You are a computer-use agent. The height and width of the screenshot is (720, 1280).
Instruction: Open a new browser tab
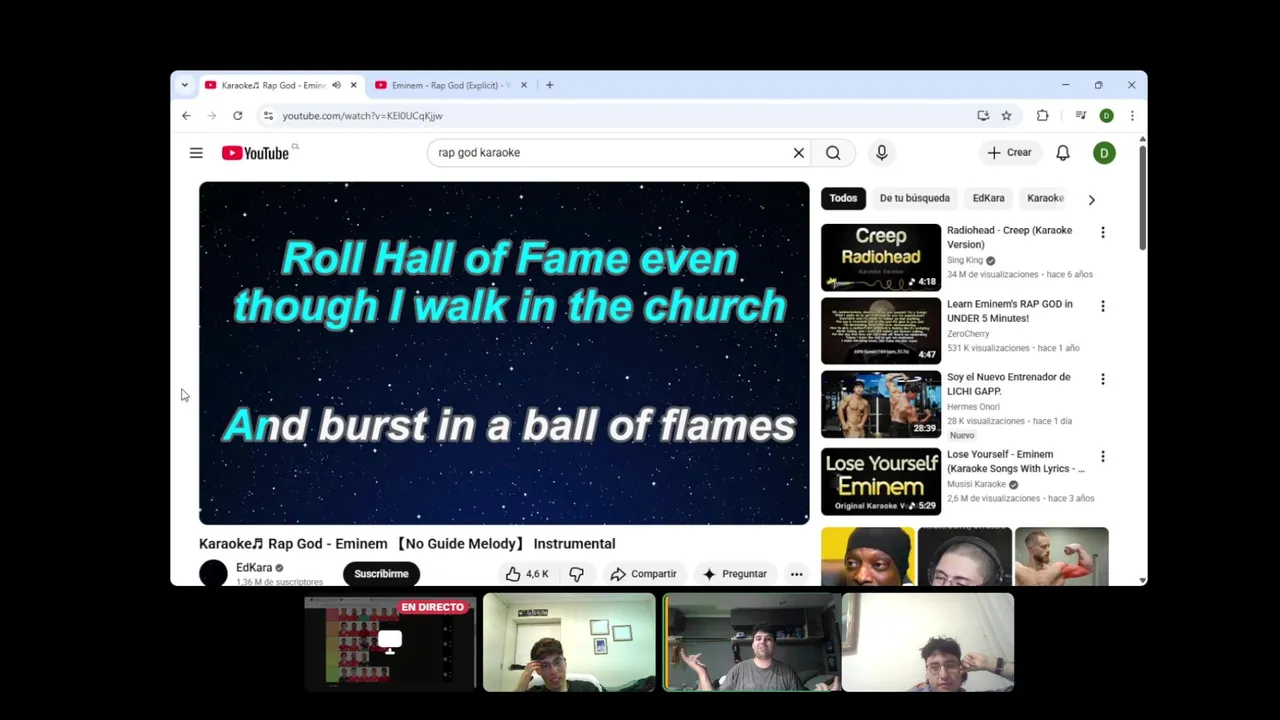pos(549,85)
